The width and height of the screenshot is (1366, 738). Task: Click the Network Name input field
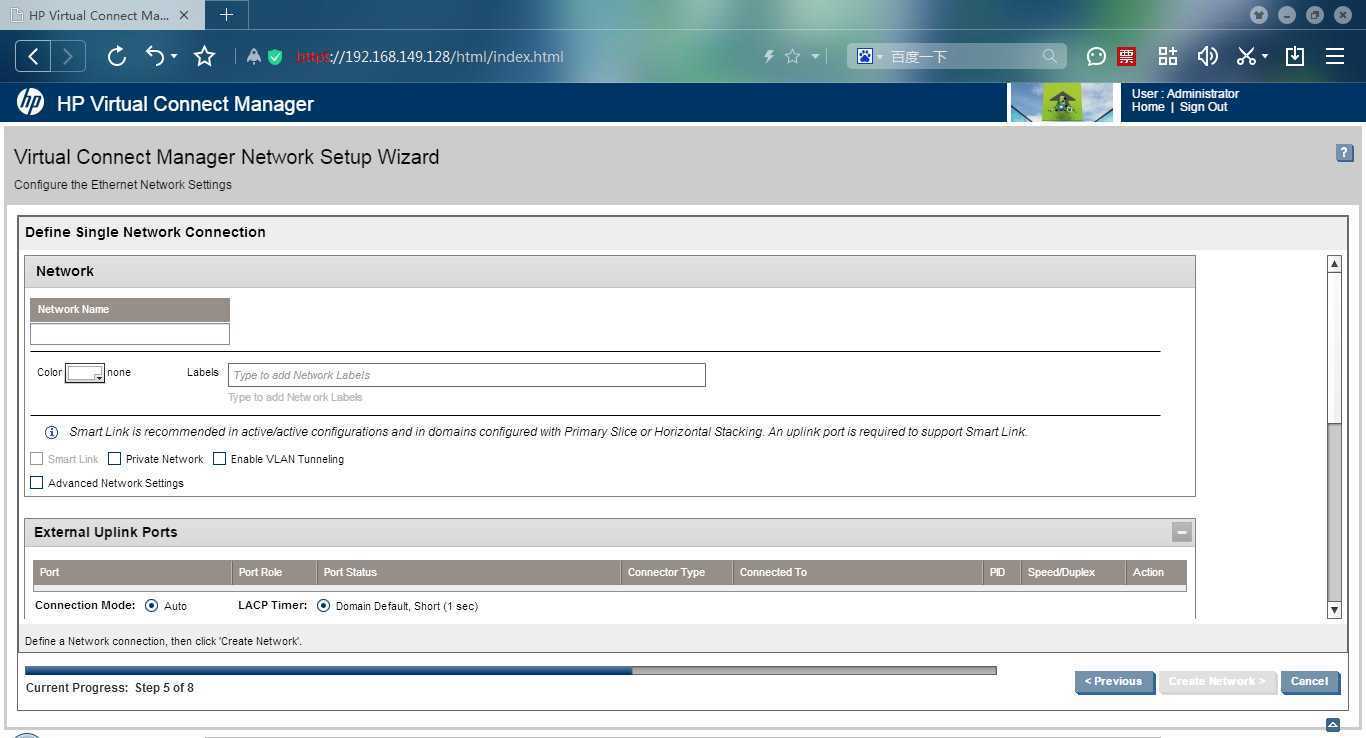point(130,334)
